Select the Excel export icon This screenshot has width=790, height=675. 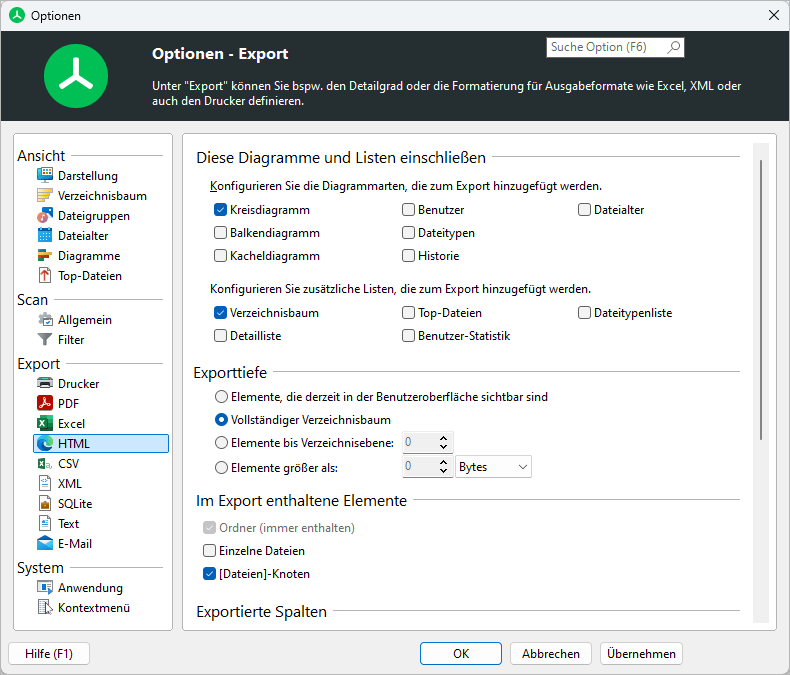point(45,424)
